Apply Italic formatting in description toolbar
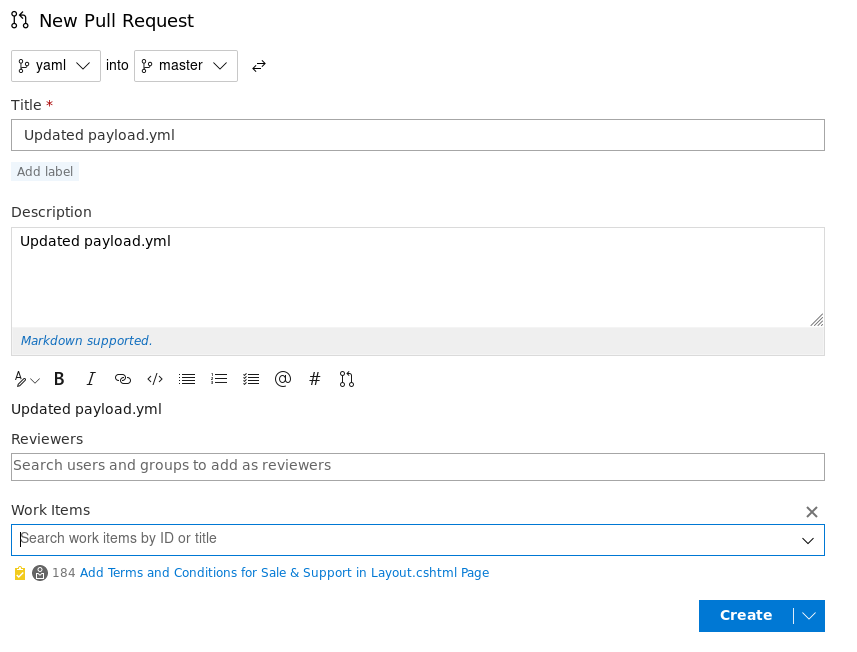The image size is (857, 652). [x=91, y=379]
